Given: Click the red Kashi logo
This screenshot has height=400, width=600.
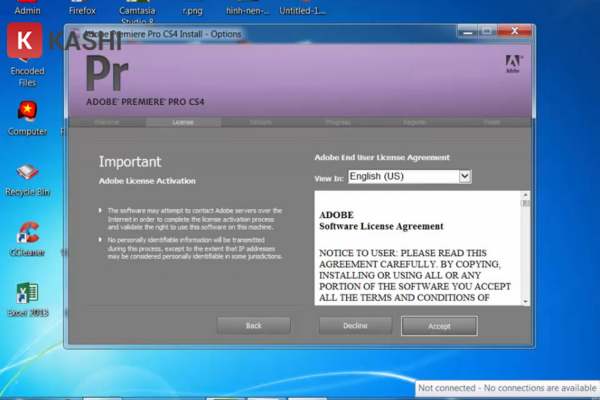Looking at the screenshot, I should click(21, 42).
